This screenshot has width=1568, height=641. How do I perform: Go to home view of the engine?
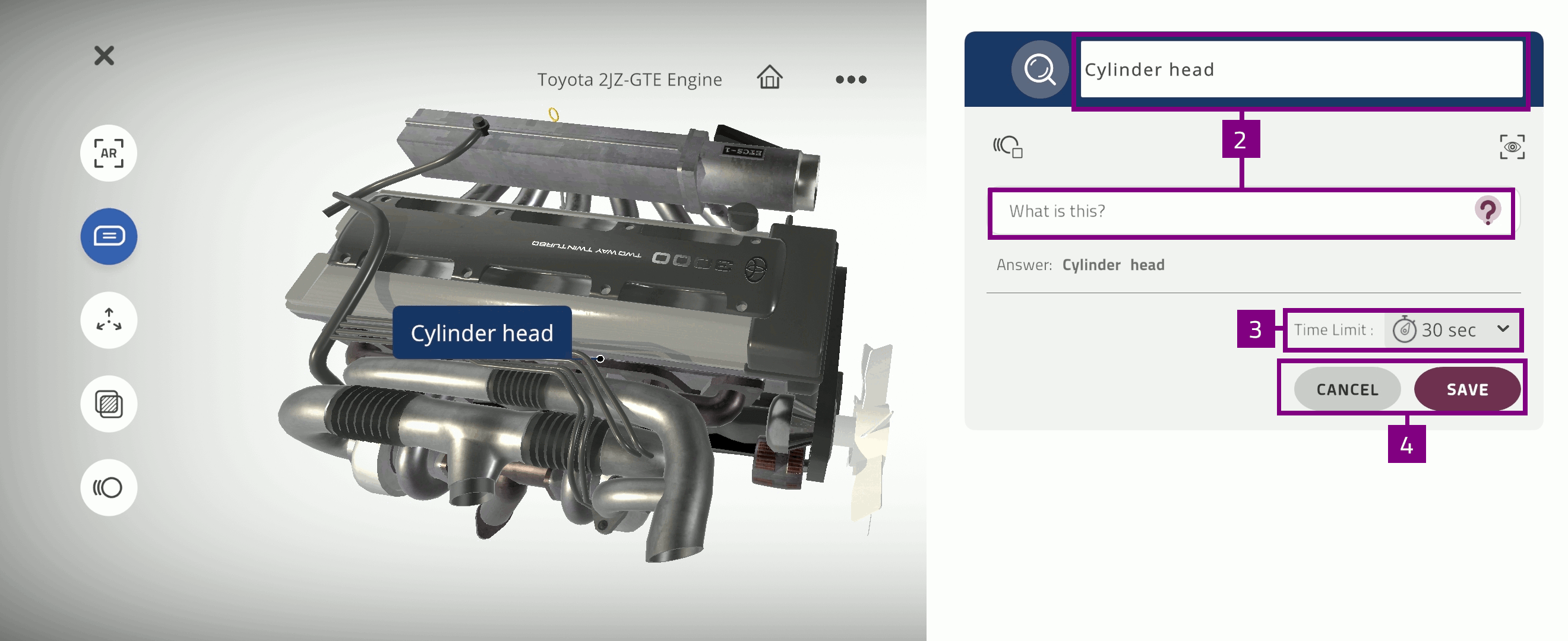click(x=769, y=78)
